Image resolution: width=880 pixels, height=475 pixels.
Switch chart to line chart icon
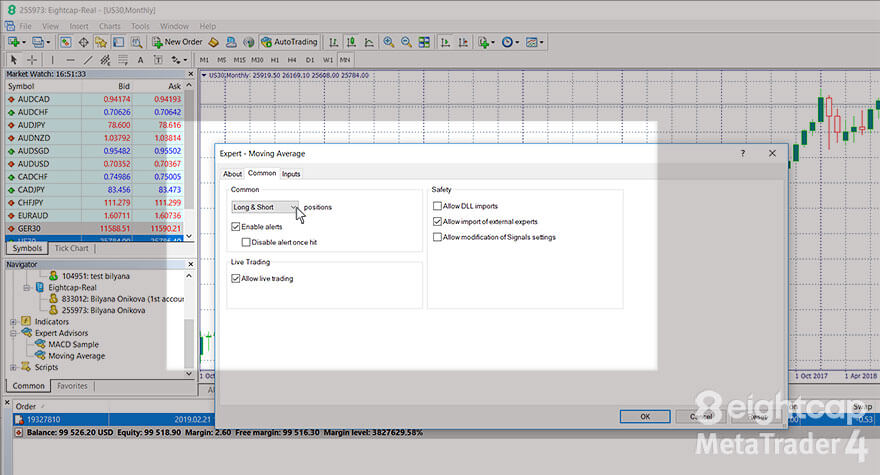click(369, 42)
